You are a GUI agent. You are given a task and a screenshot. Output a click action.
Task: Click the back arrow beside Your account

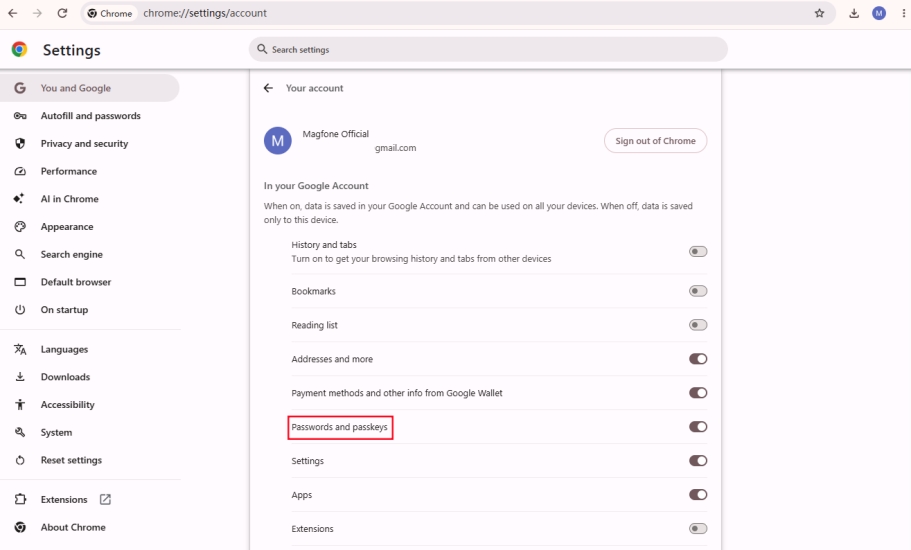click(x=268, y=88)
